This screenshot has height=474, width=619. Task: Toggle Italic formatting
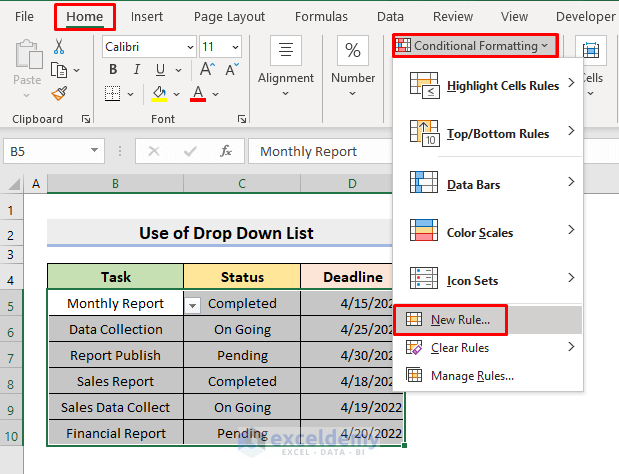click(135, 70)
